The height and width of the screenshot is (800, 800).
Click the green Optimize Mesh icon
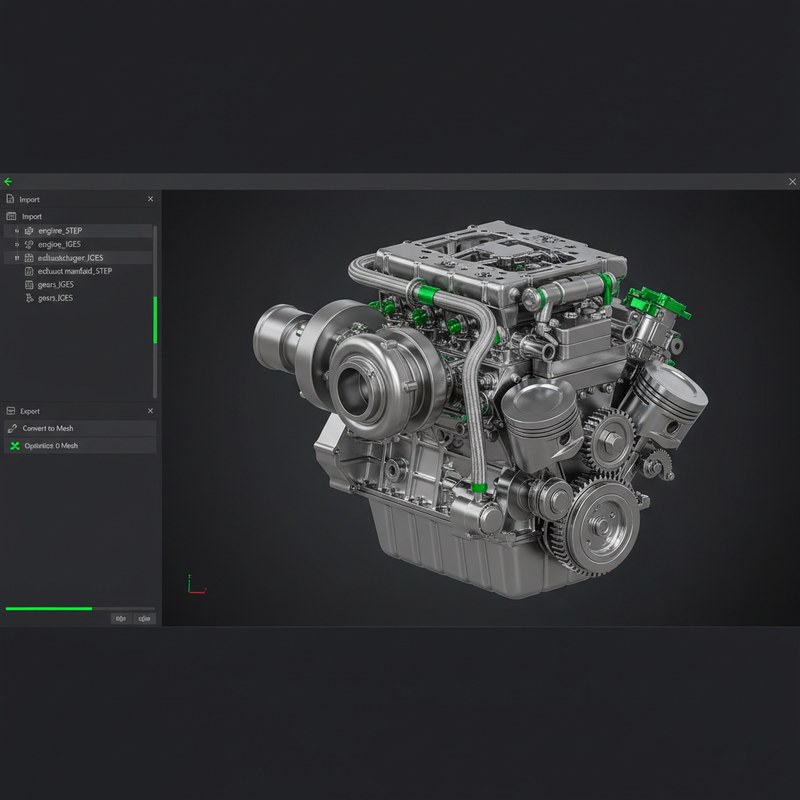[x=13, y=445]
